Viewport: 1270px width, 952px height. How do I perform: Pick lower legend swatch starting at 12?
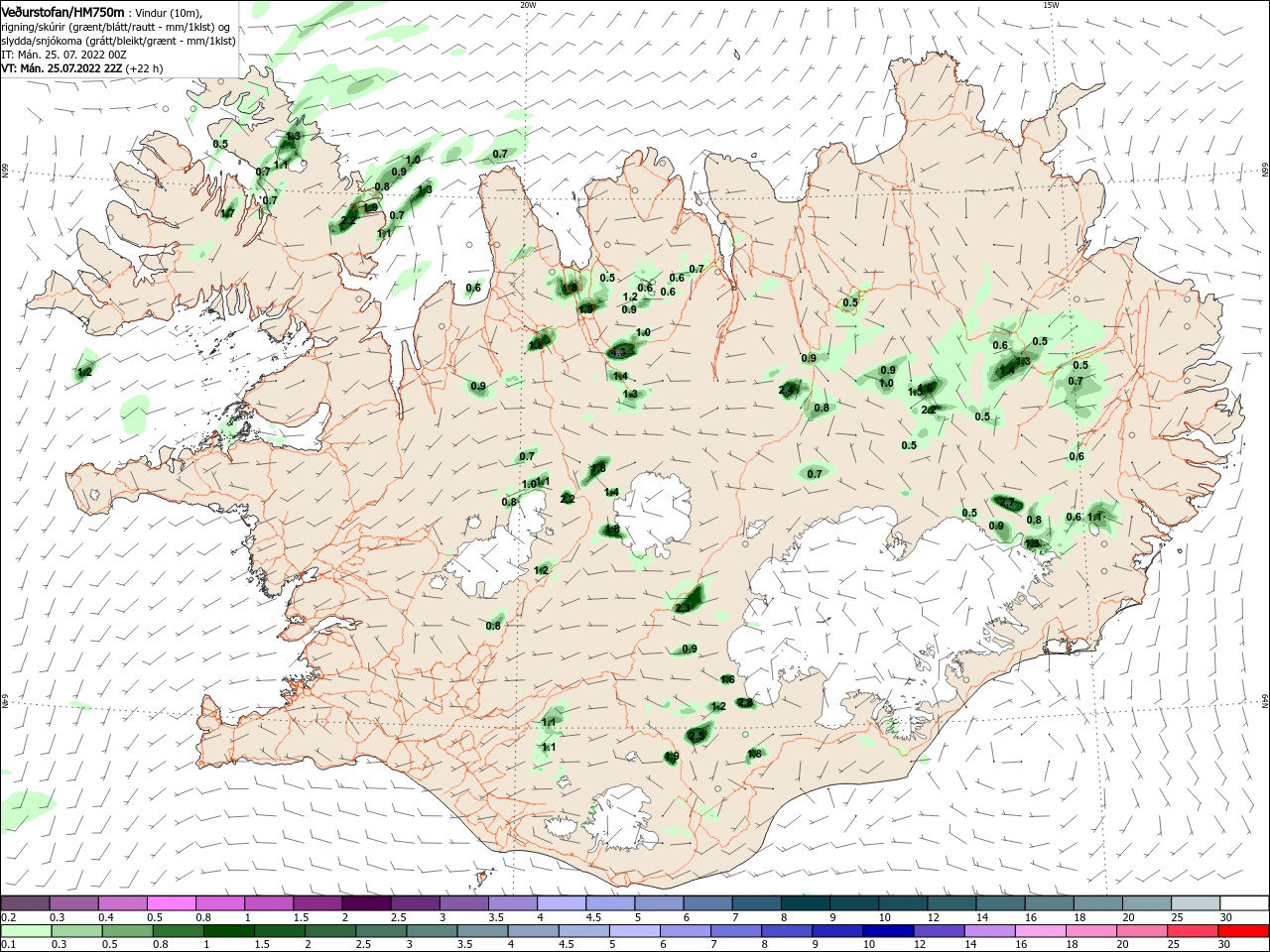pyautogui.click(x=939, y=932)
